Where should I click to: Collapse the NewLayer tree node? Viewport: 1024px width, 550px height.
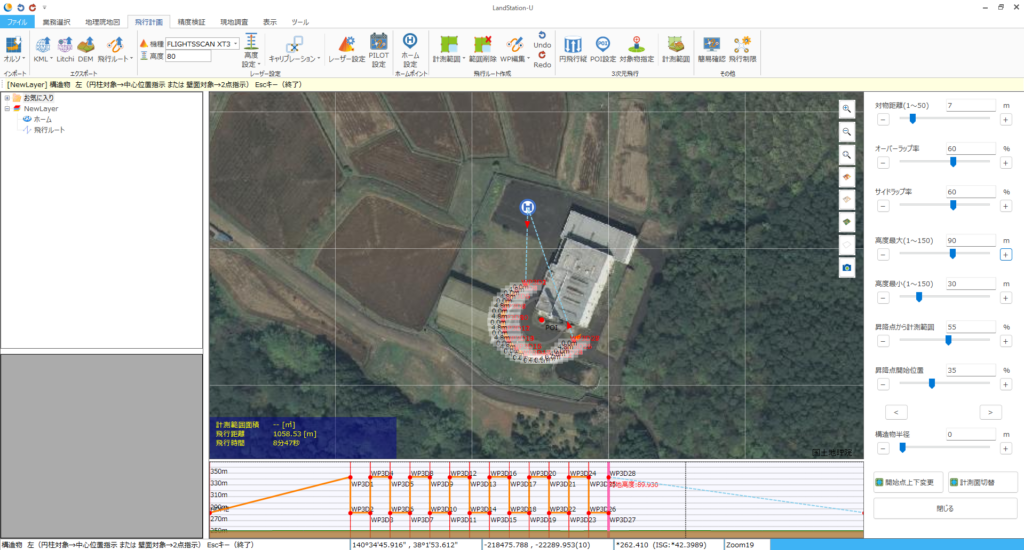pos(7,109)
